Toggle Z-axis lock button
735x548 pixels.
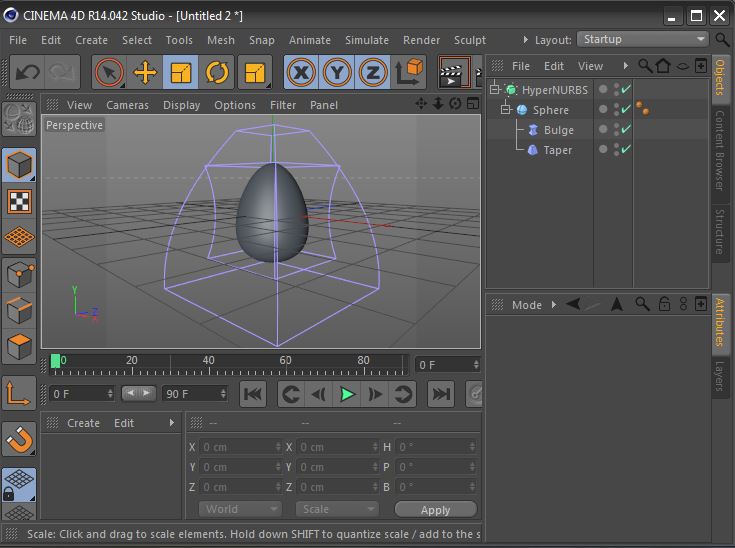click(373, 72)
